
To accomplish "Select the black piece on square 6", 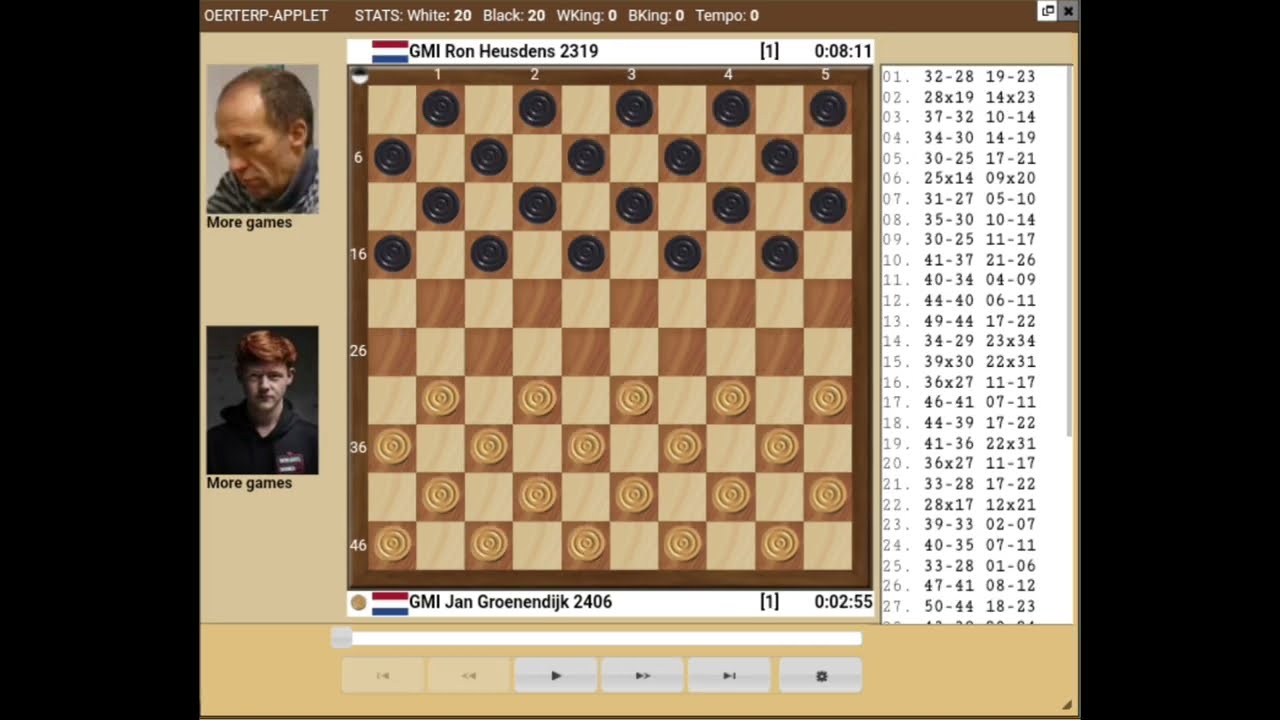I will 392,157.
